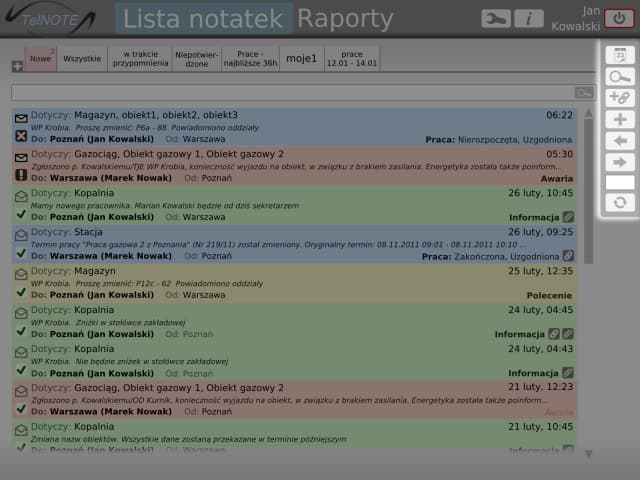This screenshot has height=480, width=640.
Task: Open the info icon in the header
Action: pyautogui.click(x=529, y=19)
